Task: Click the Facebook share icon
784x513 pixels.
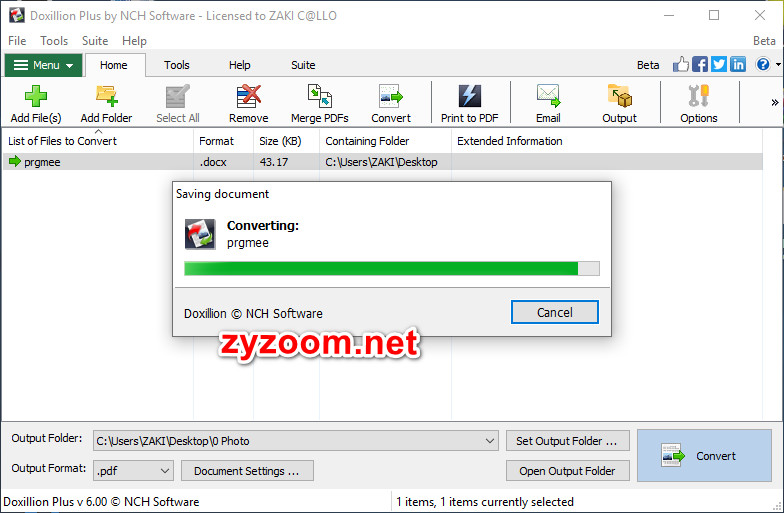Action: [700, 64]
